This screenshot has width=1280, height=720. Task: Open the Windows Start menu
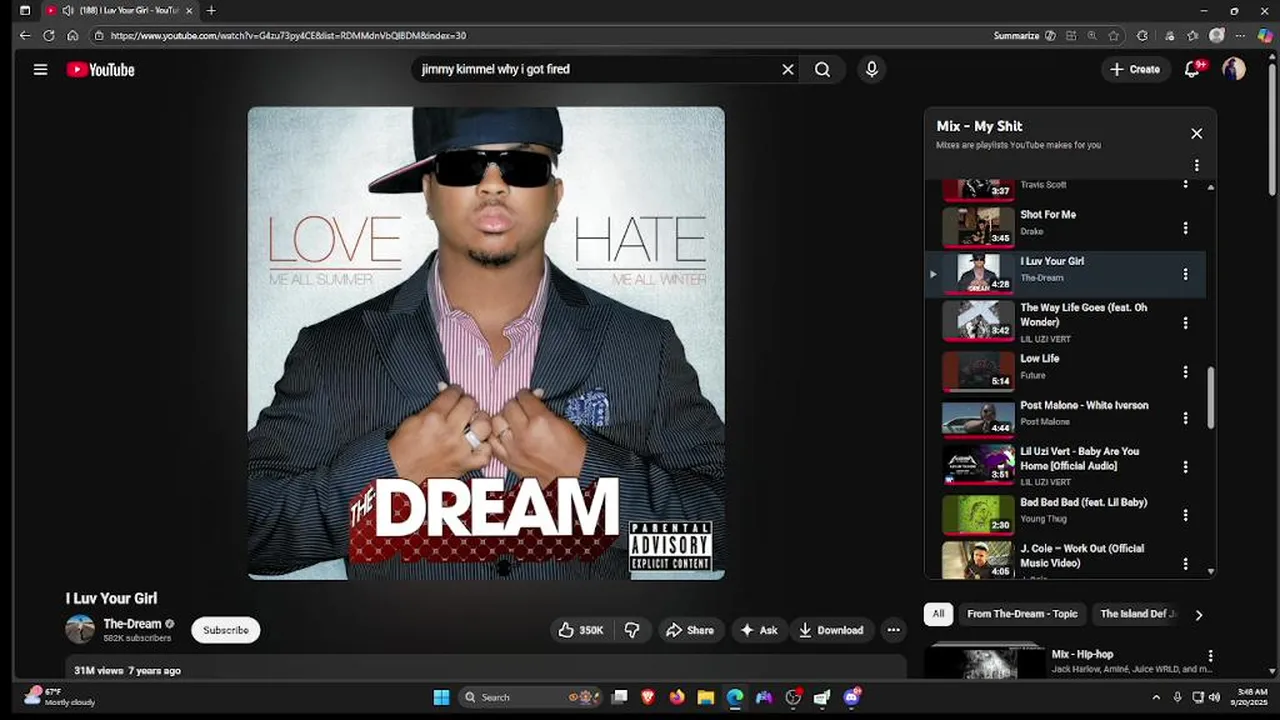(441, 697)
